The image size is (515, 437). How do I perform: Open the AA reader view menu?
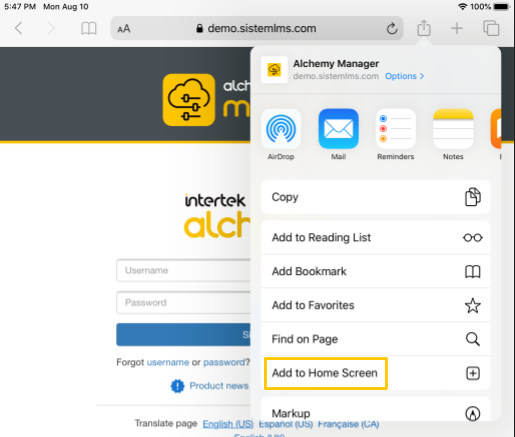[124, 29]
